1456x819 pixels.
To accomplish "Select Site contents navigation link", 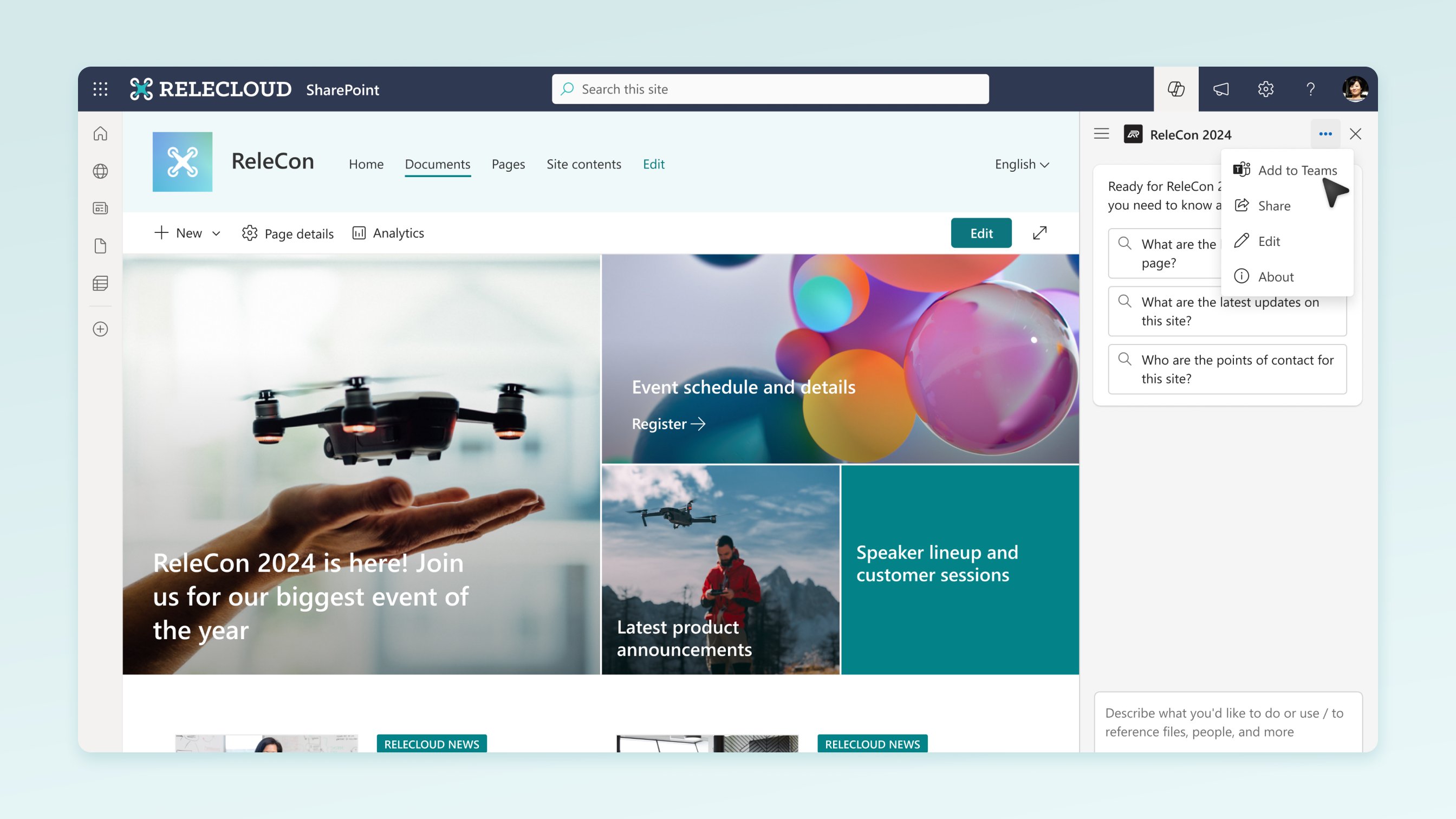I will click(583, 163).
